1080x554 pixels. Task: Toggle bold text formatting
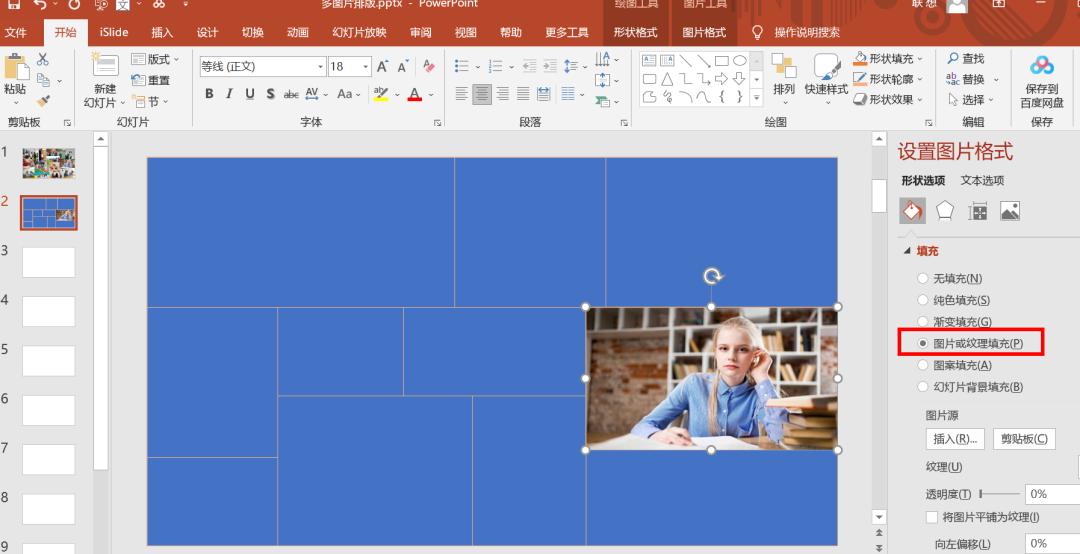[209, 94]
